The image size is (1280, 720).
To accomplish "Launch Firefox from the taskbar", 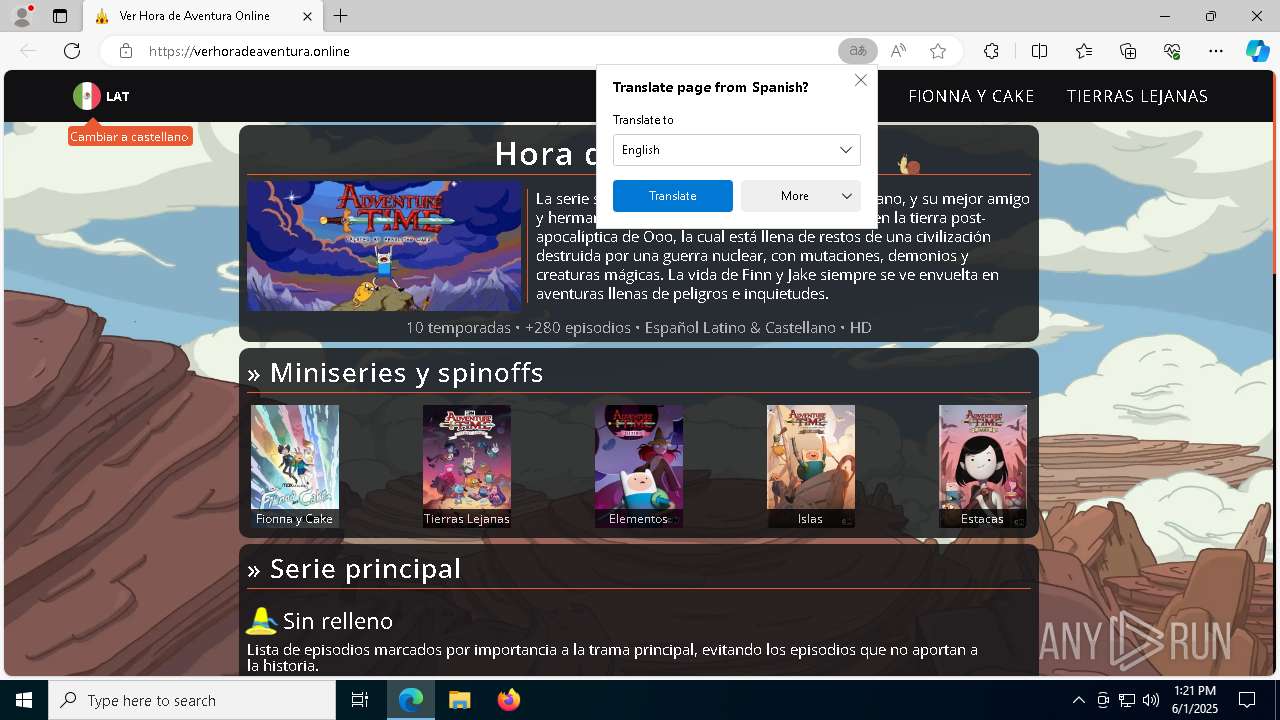I will pos(508,700).
